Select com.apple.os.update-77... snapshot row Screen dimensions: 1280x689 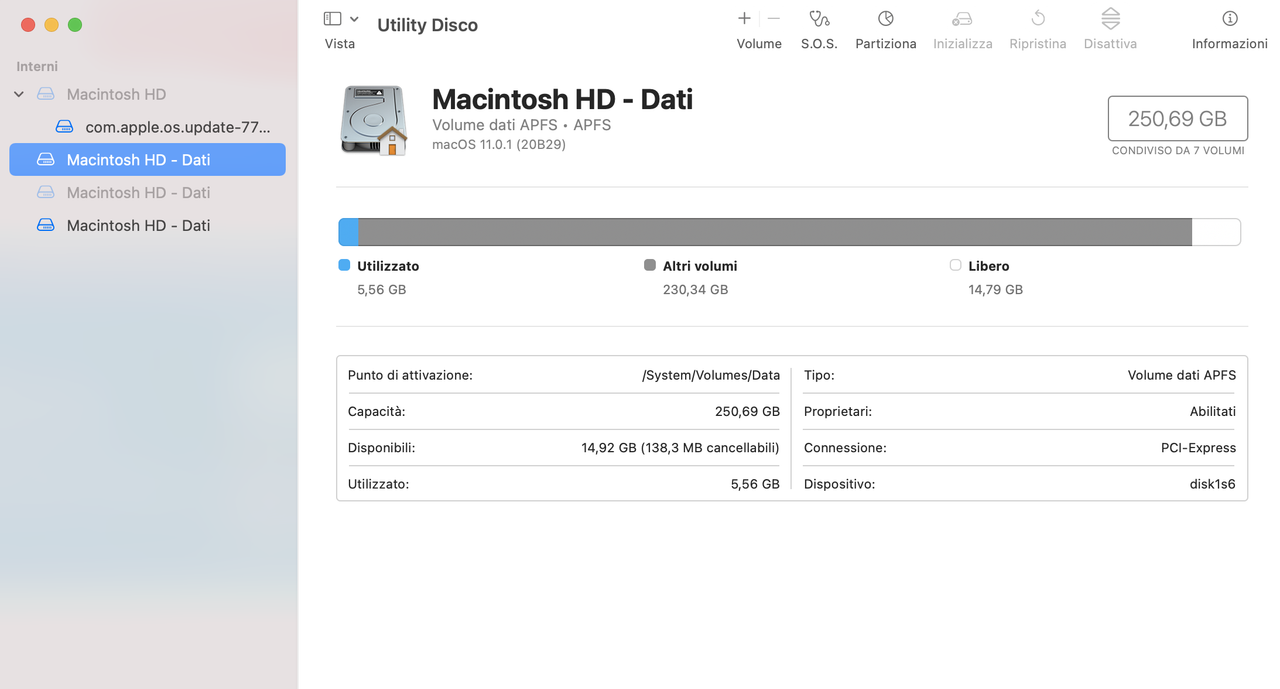click(x=147, y=127)
